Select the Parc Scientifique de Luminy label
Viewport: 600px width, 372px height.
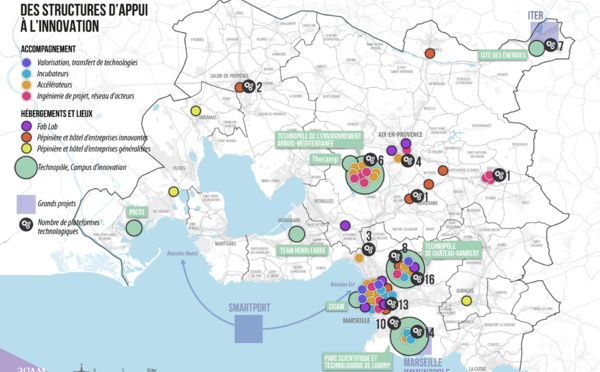point(357,362)
